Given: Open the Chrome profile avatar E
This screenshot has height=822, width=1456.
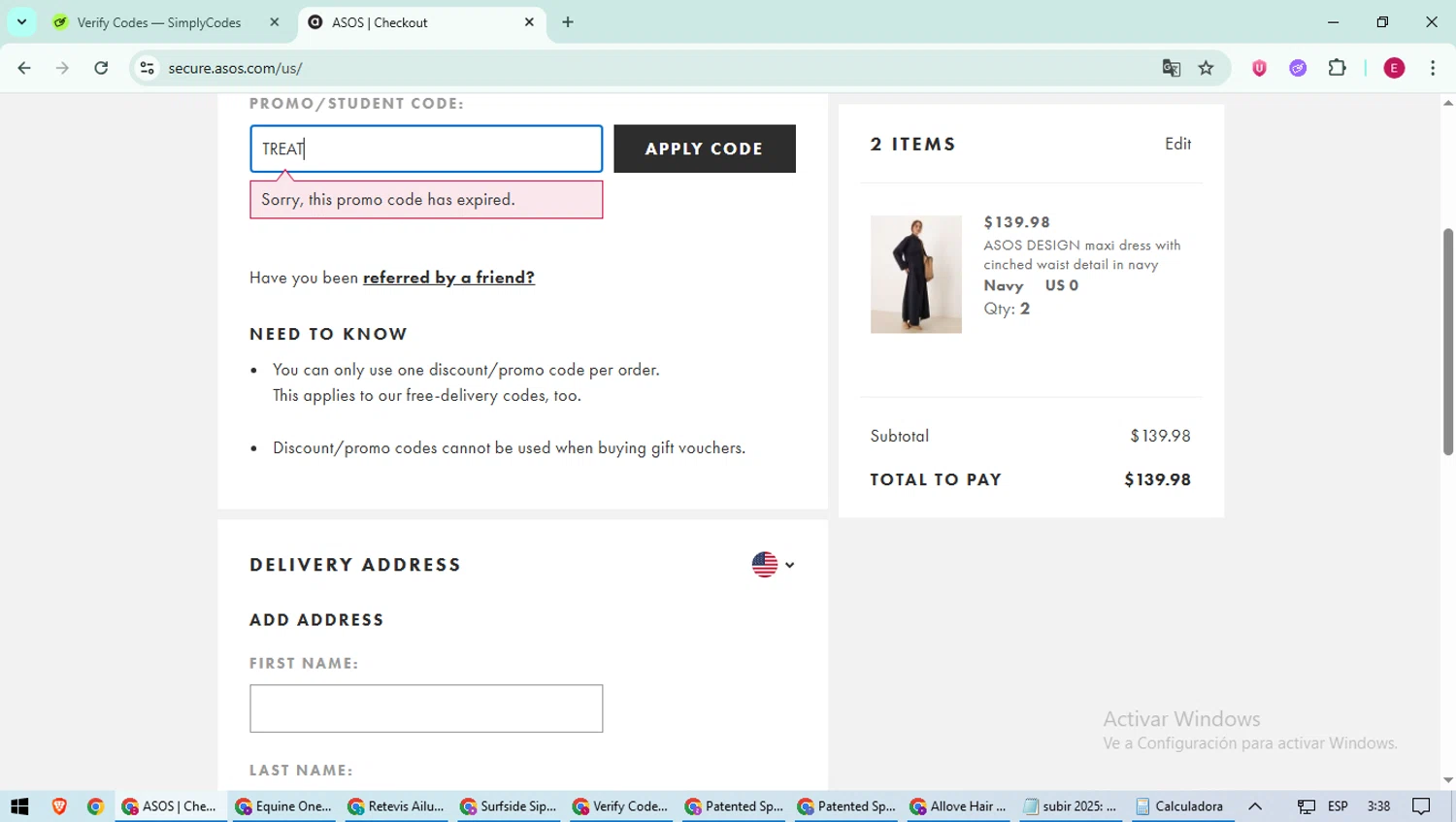Looking at the screenshot, I should 1394,68.
